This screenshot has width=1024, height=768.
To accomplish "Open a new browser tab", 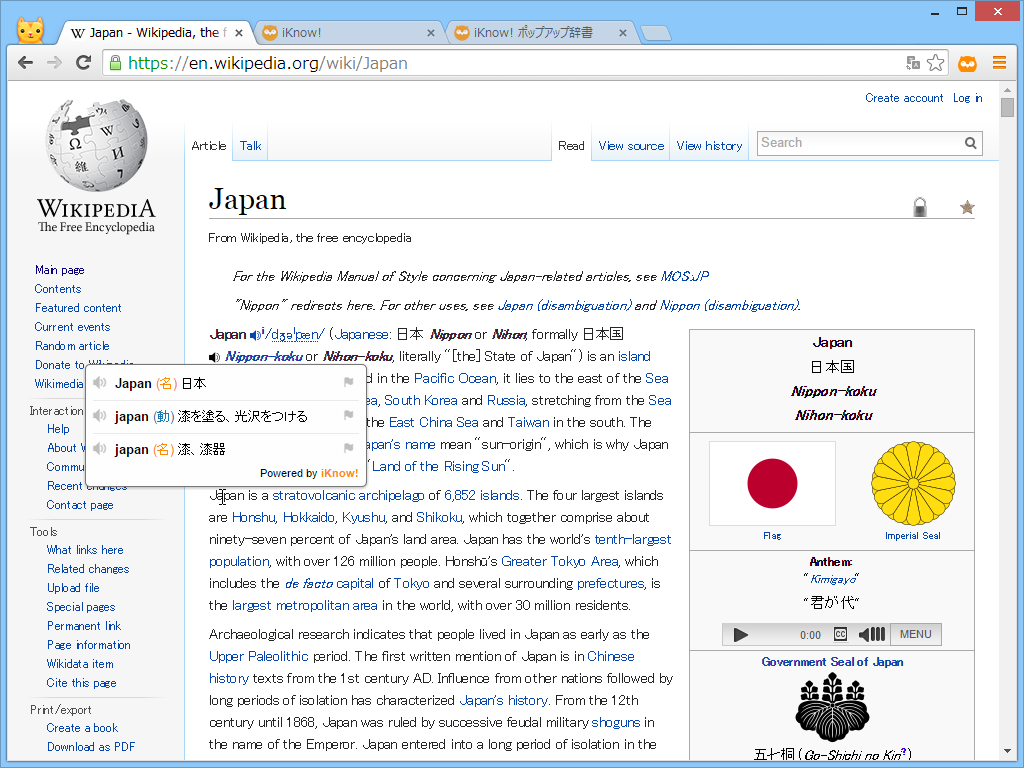I will point(656,33).
